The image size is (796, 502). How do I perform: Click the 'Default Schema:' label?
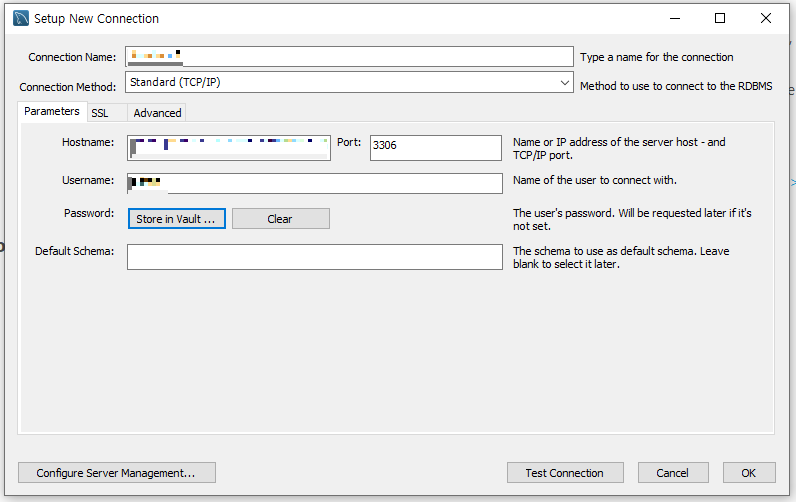tap(75, 251)
